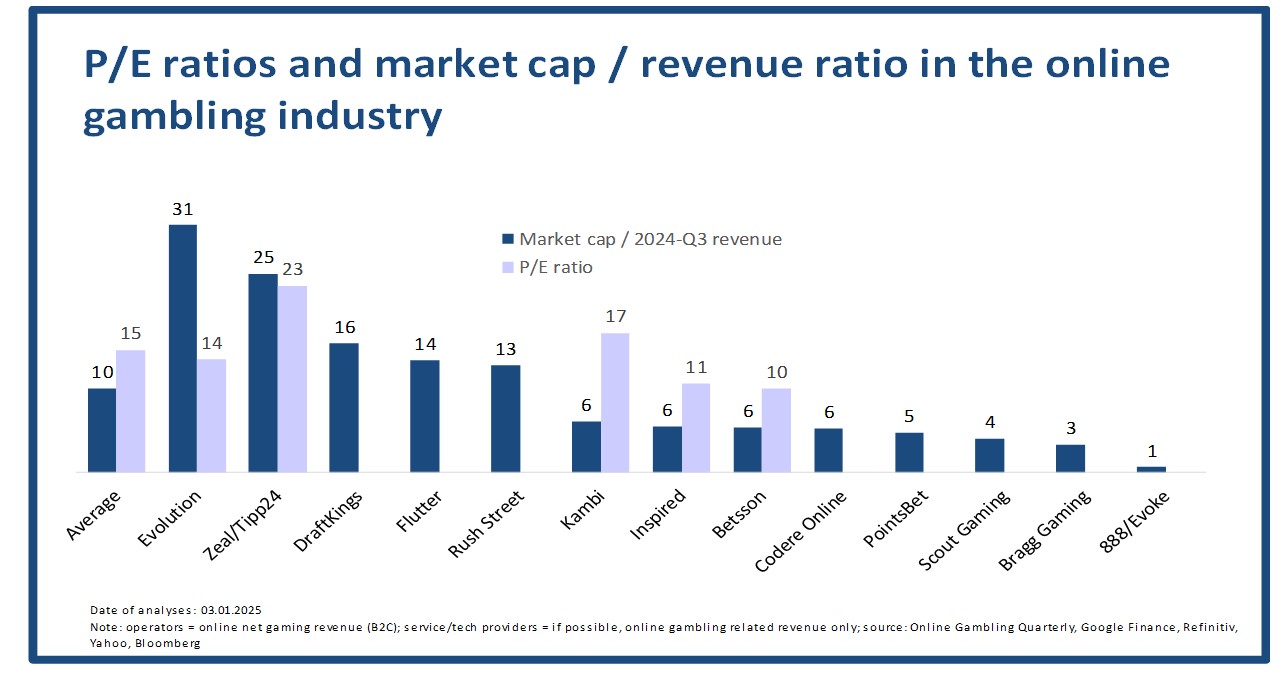The height and width of the screenshot is (673, 1285).
Task: Select the data value '13' above Rush Street
Action: coord(506,349)
